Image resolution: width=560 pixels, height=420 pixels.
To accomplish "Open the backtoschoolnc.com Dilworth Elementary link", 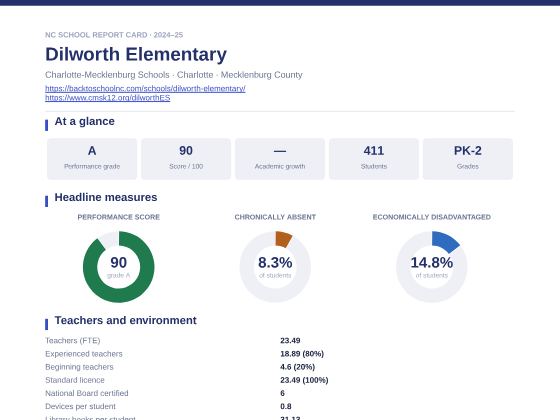I will [145, 88].
